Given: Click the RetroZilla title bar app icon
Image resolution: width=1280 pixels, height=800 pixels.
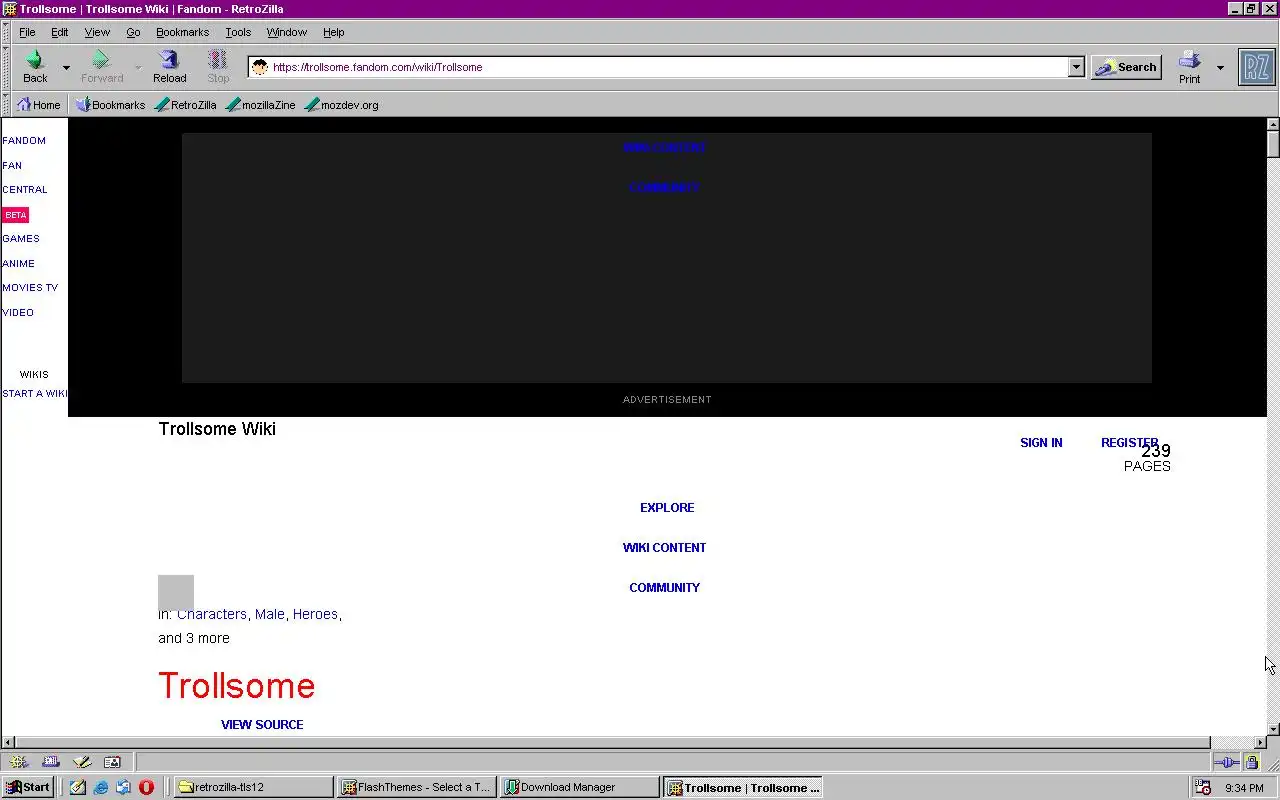Looking at the screenshot, I should point(9,9).
